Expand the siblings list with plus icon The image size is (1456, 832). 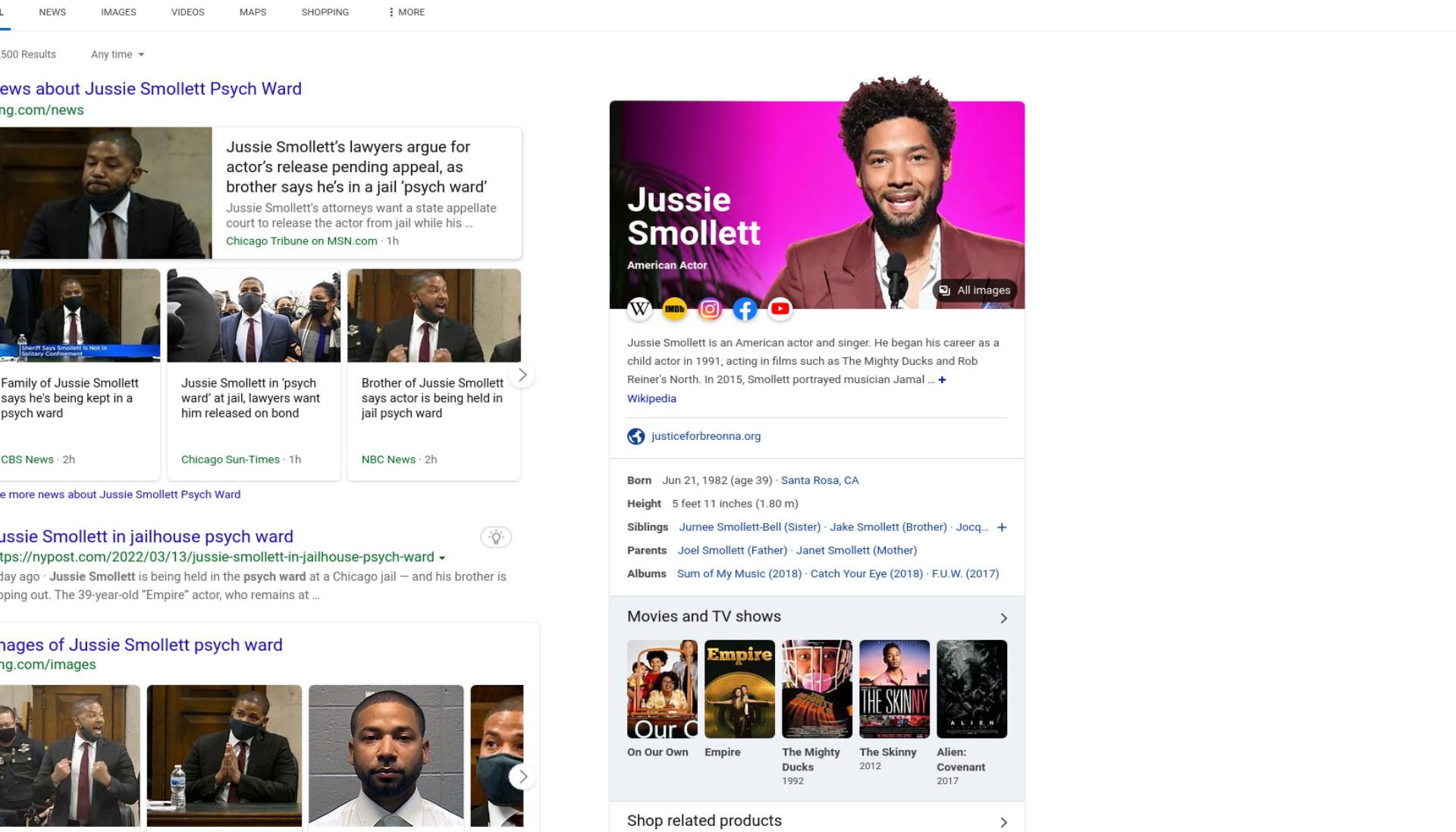coord(1002,527)
